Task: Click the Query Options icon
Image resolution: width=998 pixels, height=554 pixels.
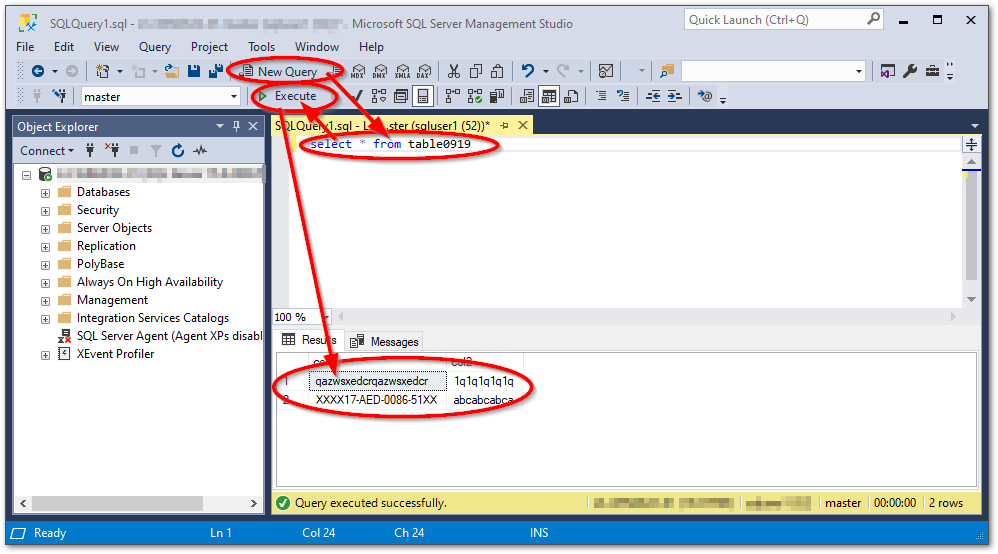Action: click(400, 96)
